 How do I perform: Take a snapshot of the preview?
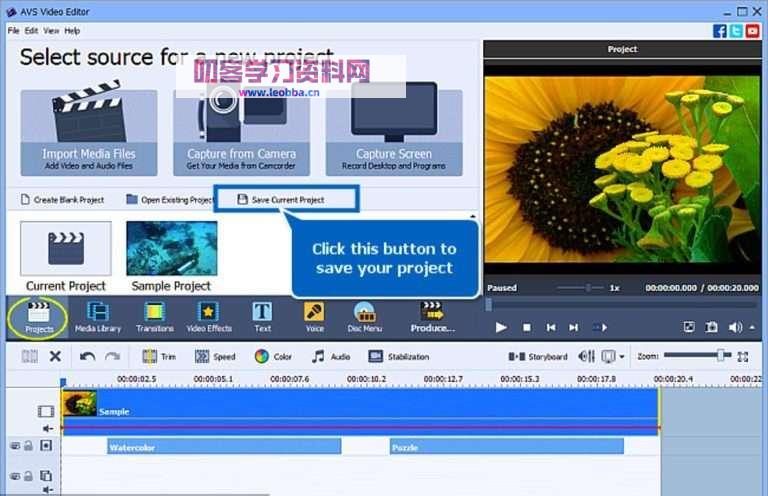711,327
